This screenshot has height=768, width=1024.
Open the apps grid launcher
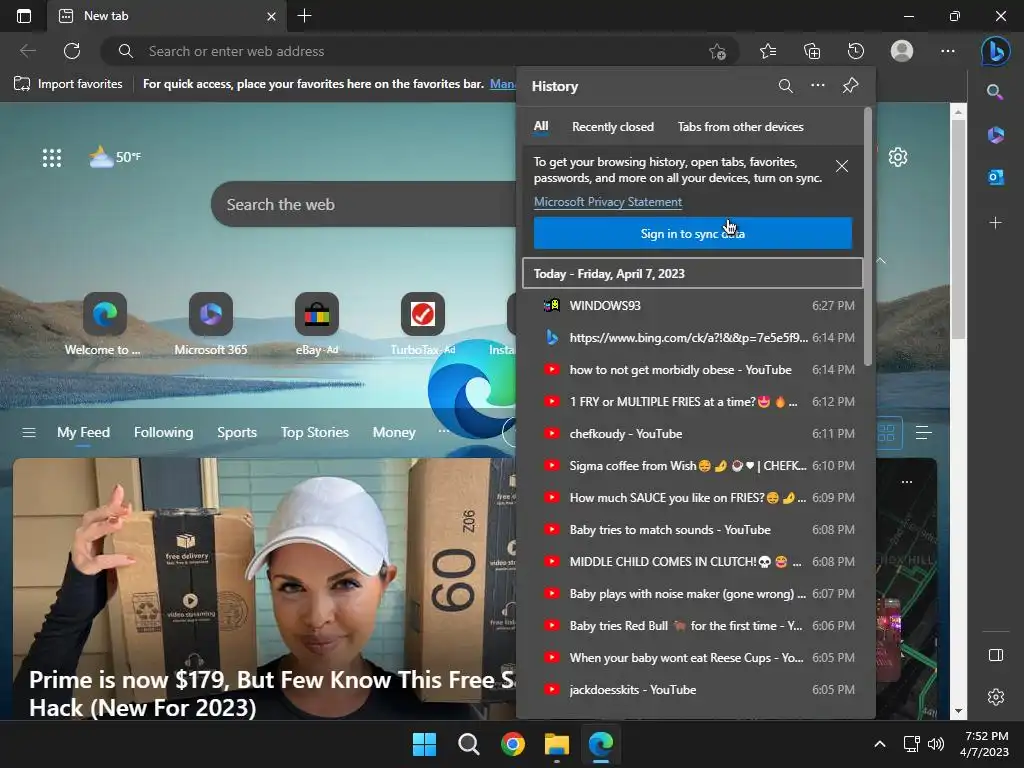52,157
